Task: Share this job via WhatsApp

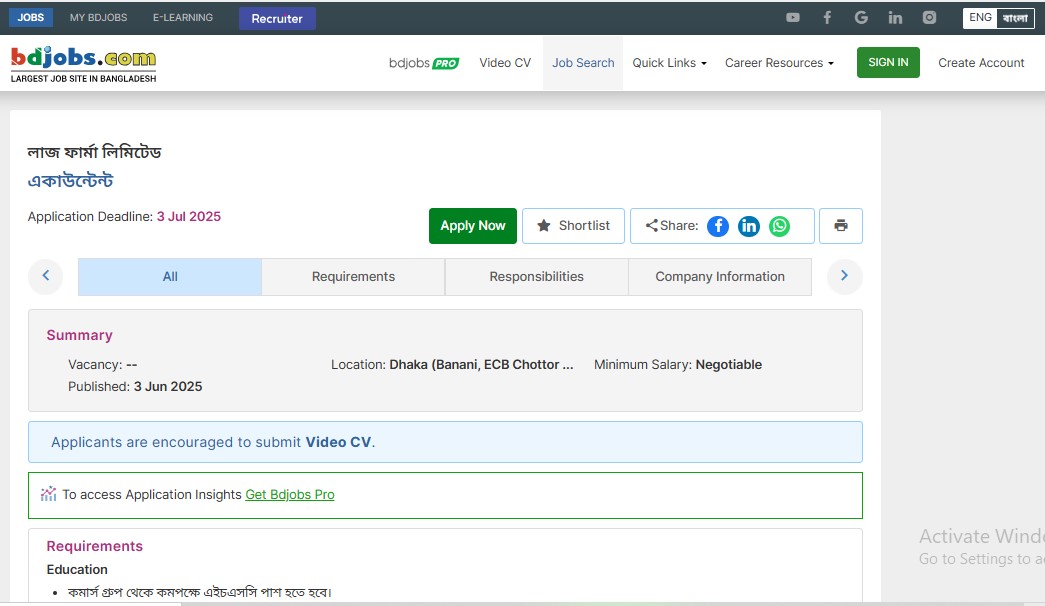Action: click(779, 226)
